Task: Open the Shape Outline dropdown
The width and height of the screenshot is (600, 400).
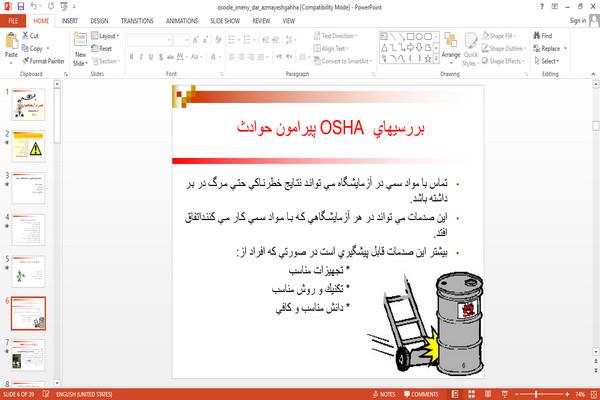Action: 504,48
